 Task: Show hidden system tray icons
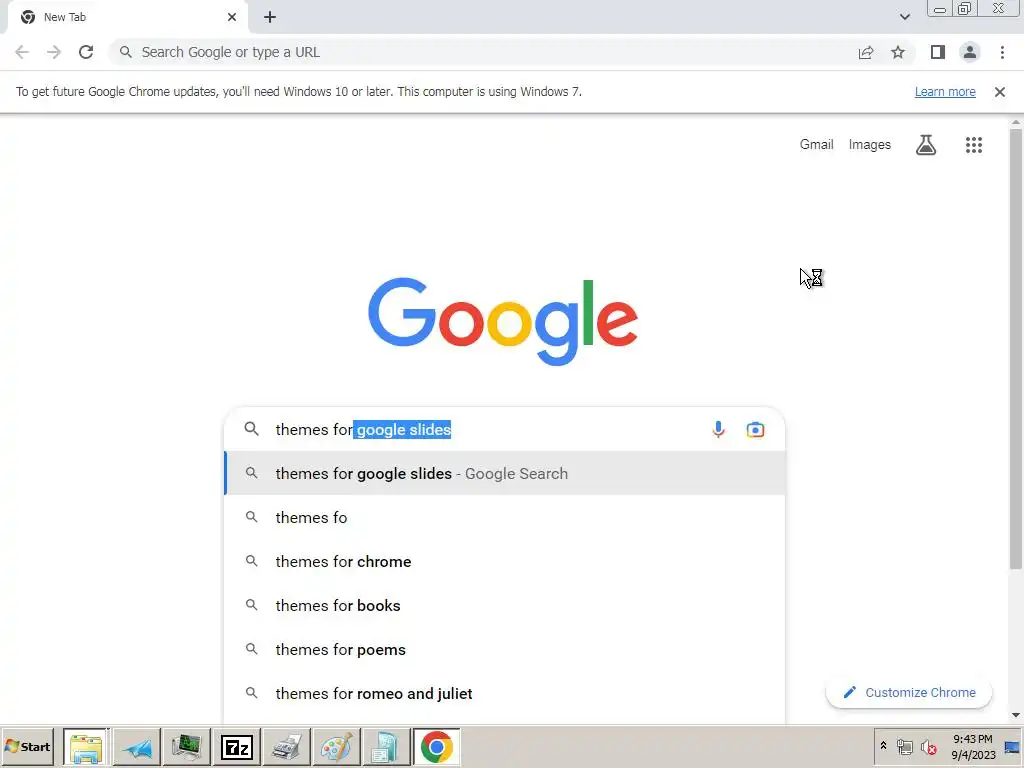[x=884, y=746]
